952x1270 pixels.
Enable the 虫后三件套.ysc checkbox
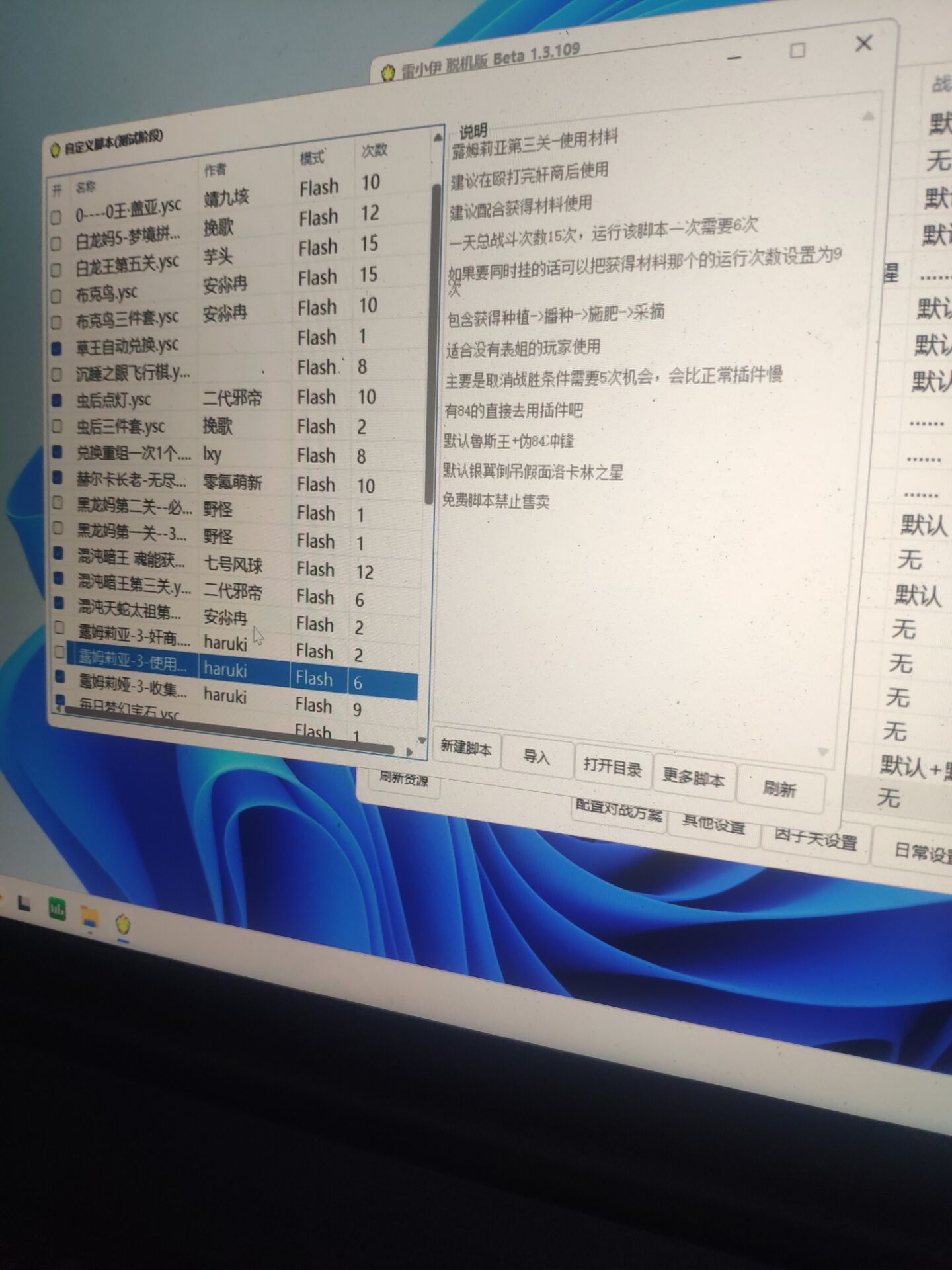(x=57, y=426)
